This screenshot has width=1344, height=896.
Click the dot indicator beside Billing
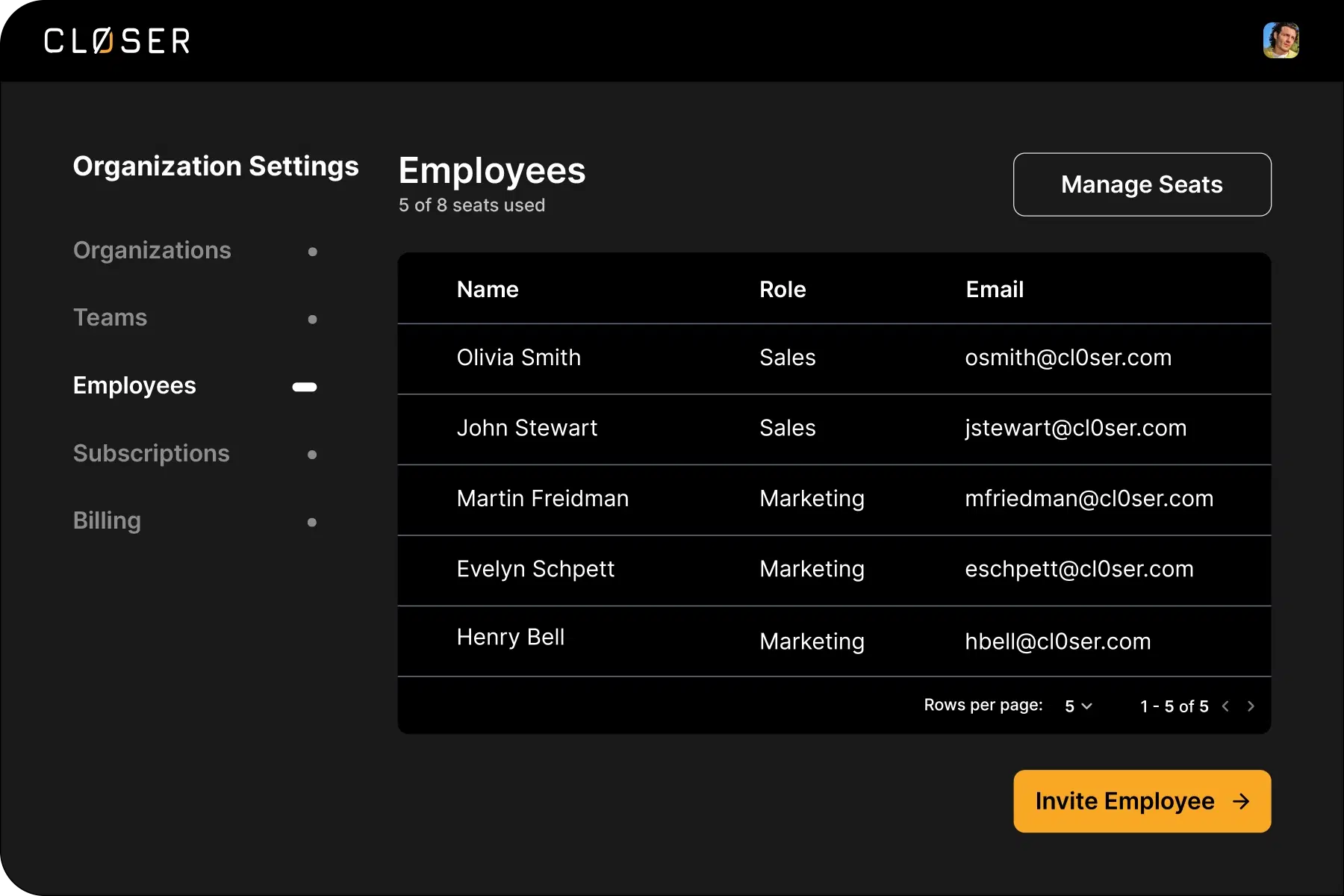coord(312,522)
